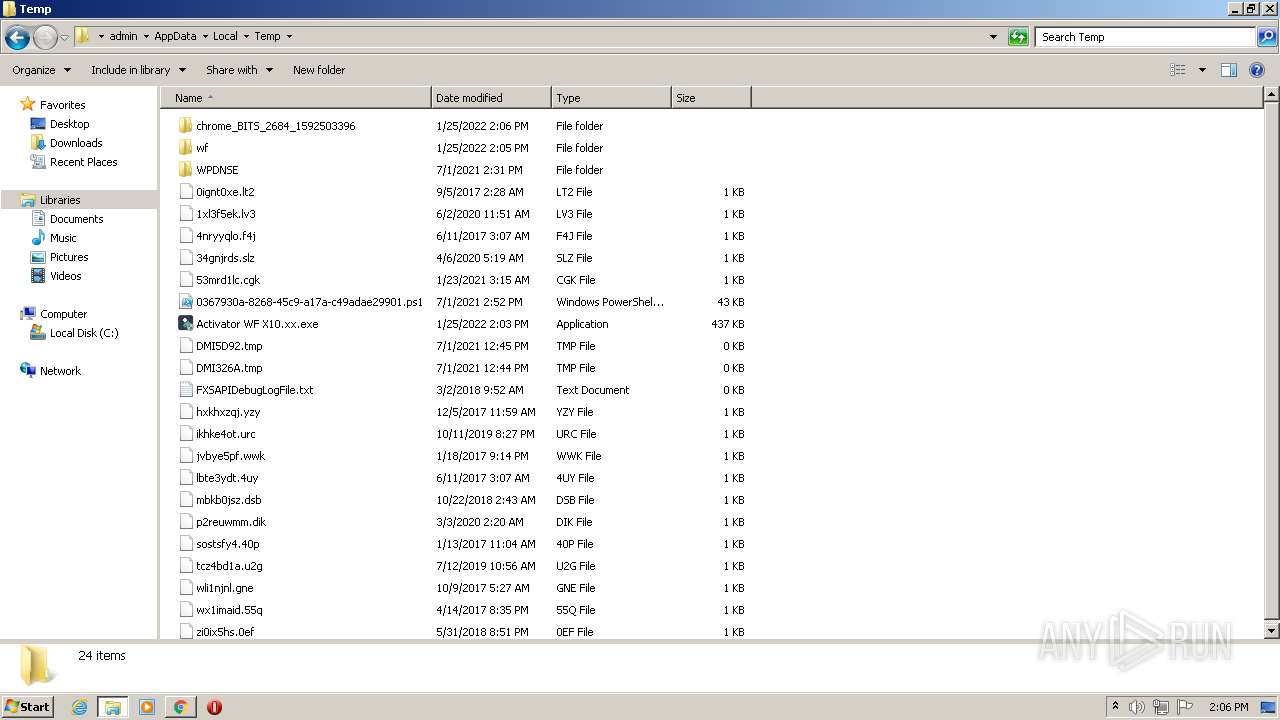Select the PowerShell script .ps1 file icon
Screen dimensions: 1280x720
coord(185,302)
